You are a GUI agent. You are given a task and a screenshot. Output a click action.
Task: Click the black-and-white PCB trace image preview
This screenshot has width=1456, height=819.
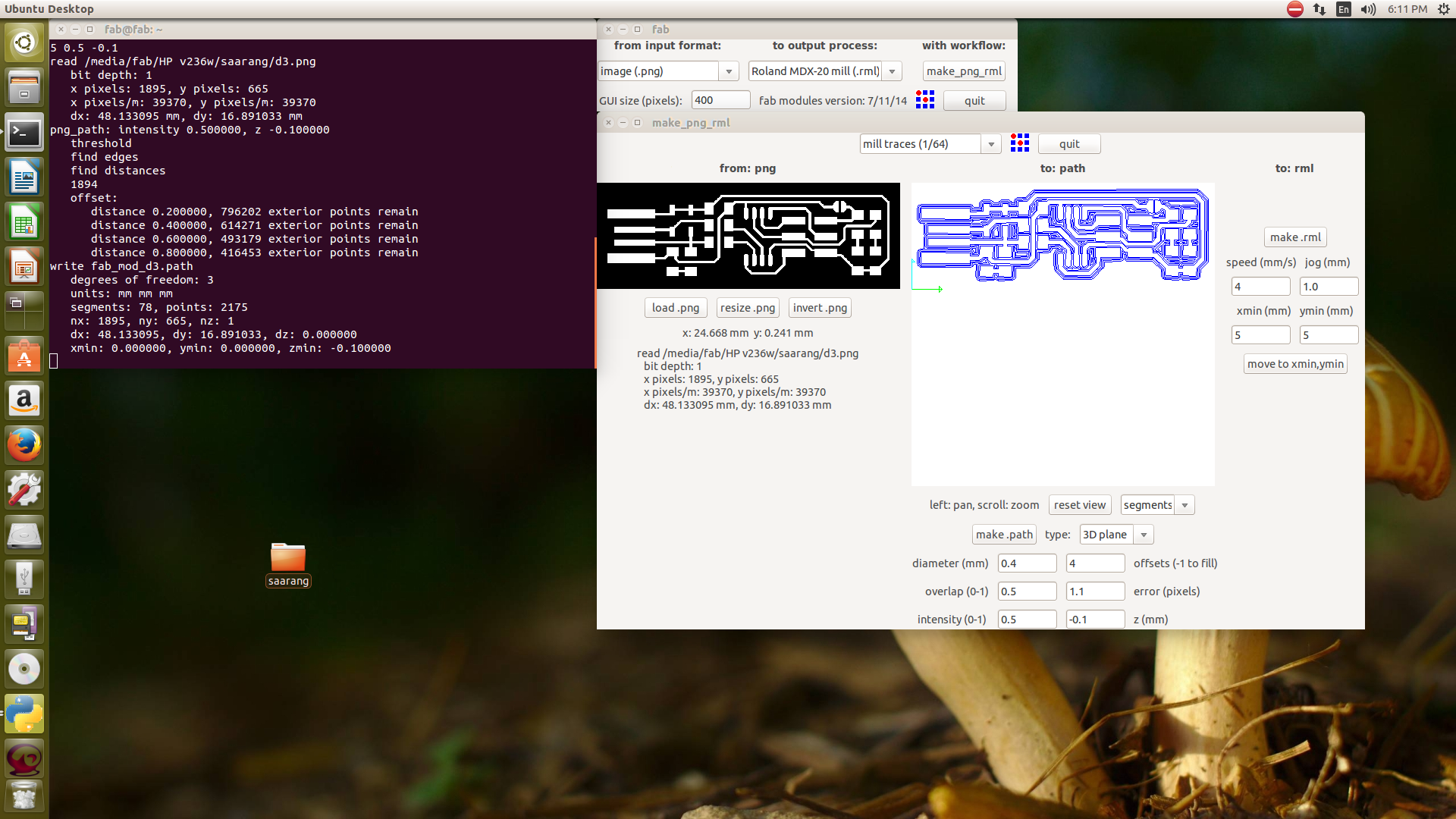pyautogui.click(x=748, y=236)
